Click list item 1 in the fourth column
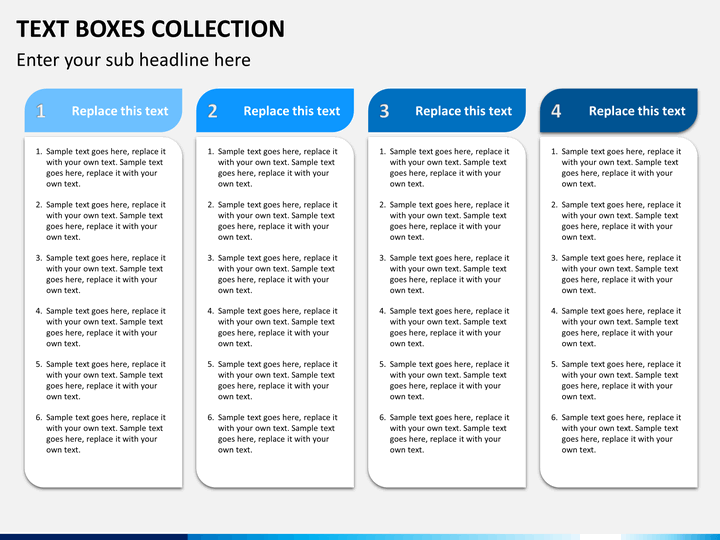Image resolution: width=720 pixels, height=540 pixels. pos(616,168)
